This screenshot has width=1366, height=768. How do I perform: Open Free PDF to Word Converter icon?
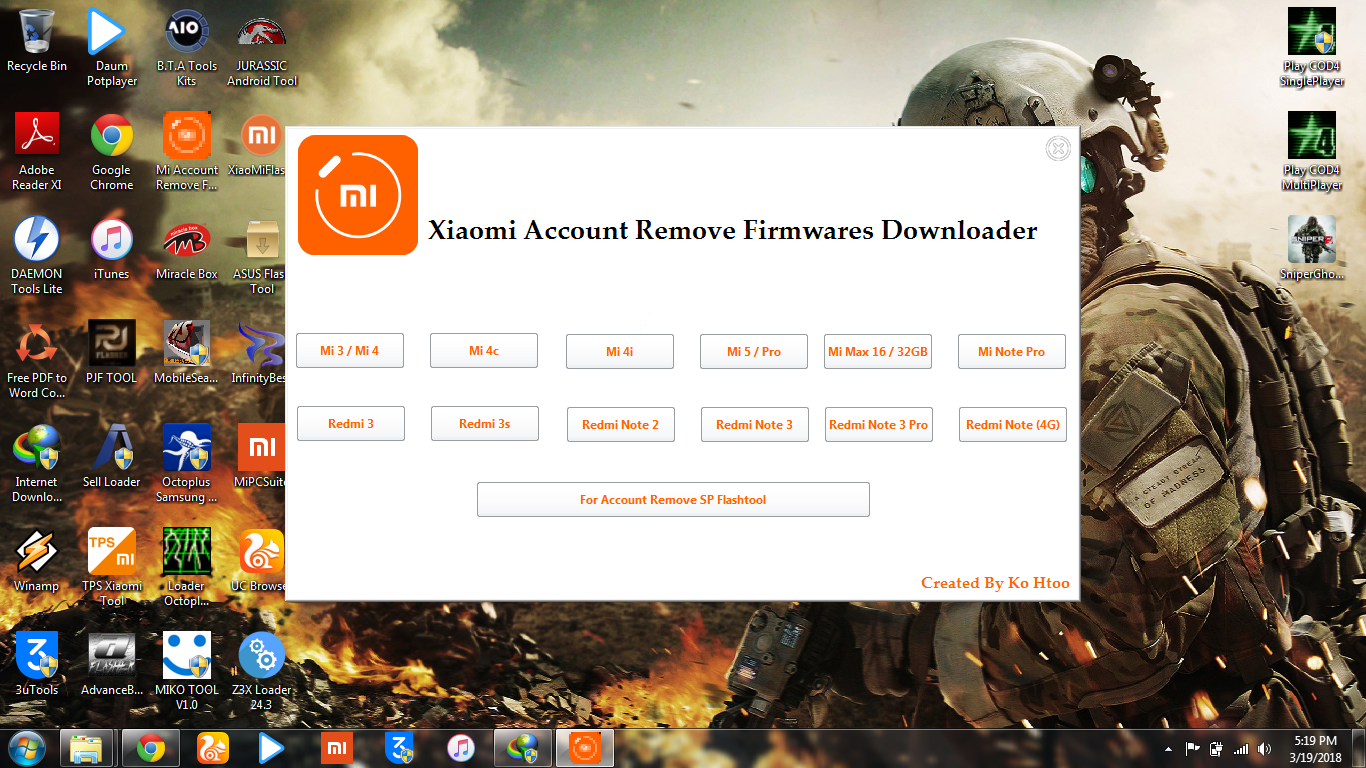(x=37, y=359)
